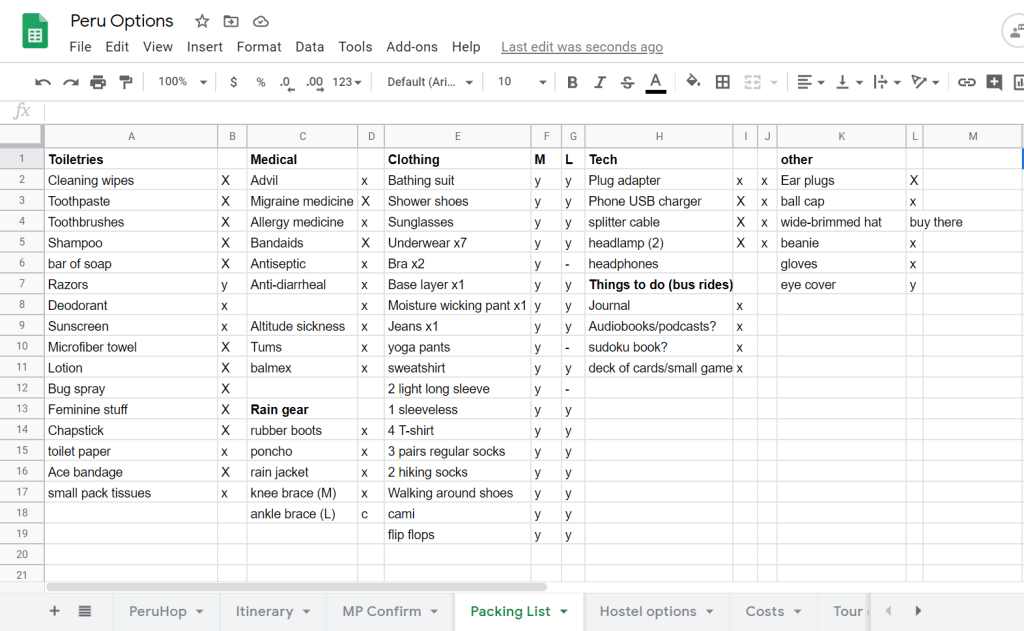Select the cell containing 'Altitude sickness'
The image size is (1024, 631).
(x=301, y=326)
